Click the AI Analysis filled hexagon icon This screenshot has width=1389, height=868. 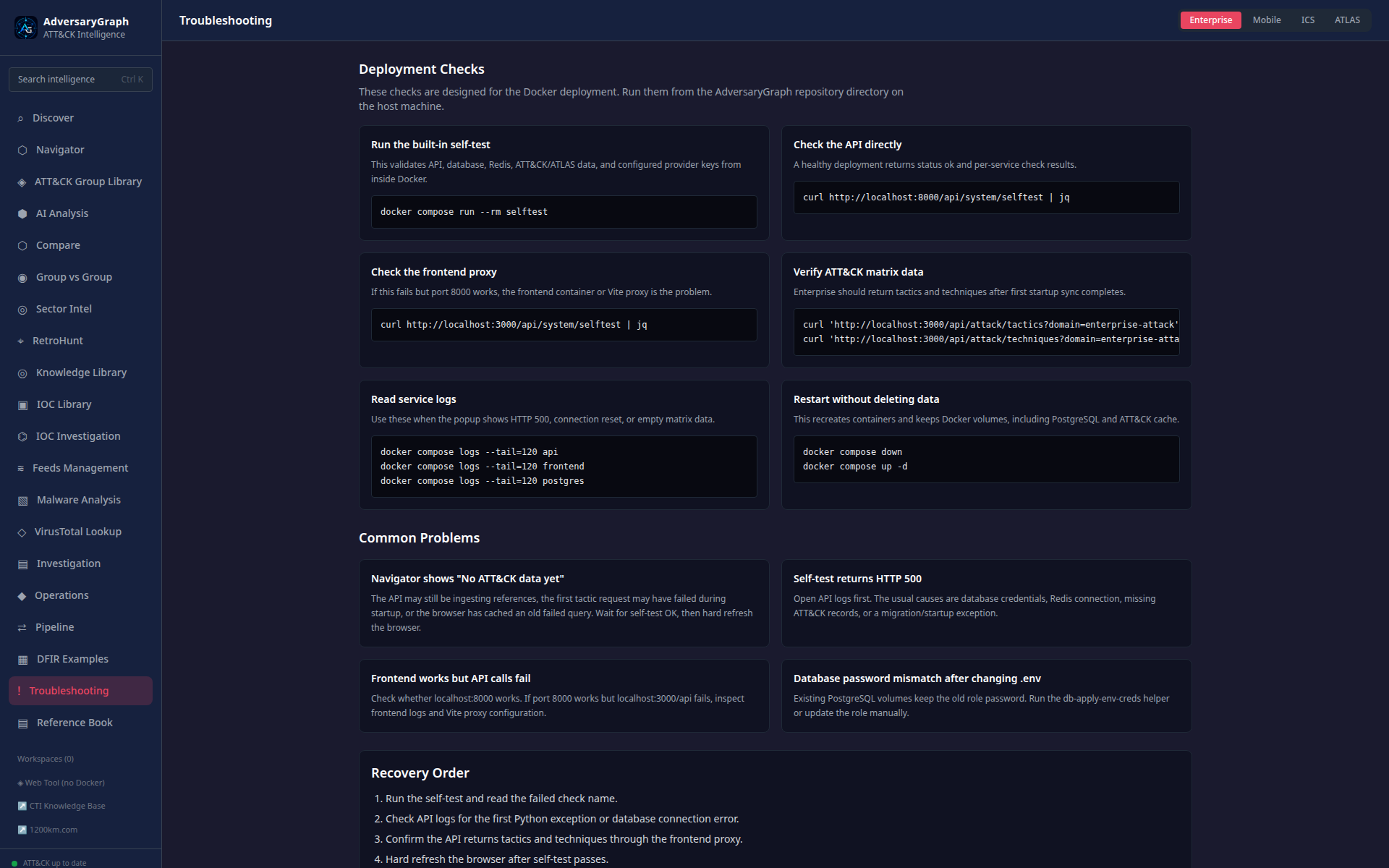(22, 214)
